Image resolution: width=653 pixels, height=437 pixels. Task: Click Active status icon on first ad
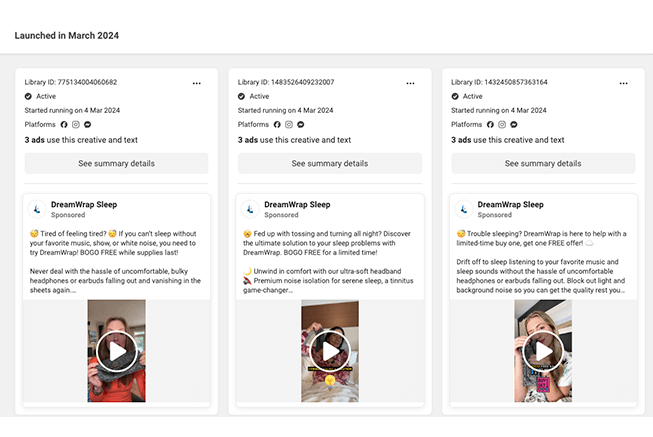pos(29,96)
